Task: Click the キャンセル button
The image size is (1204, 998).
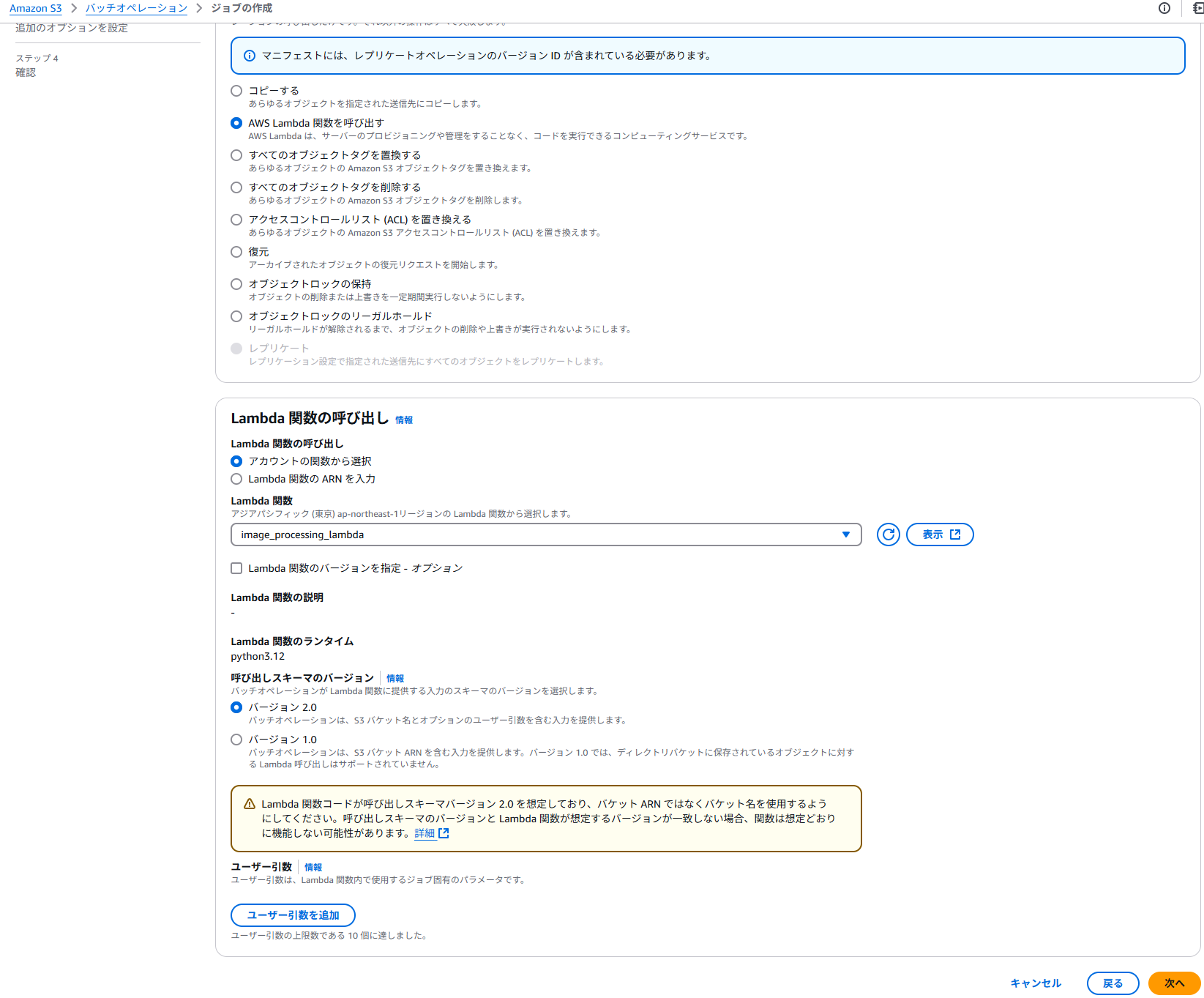Action: click(1036, 983)
